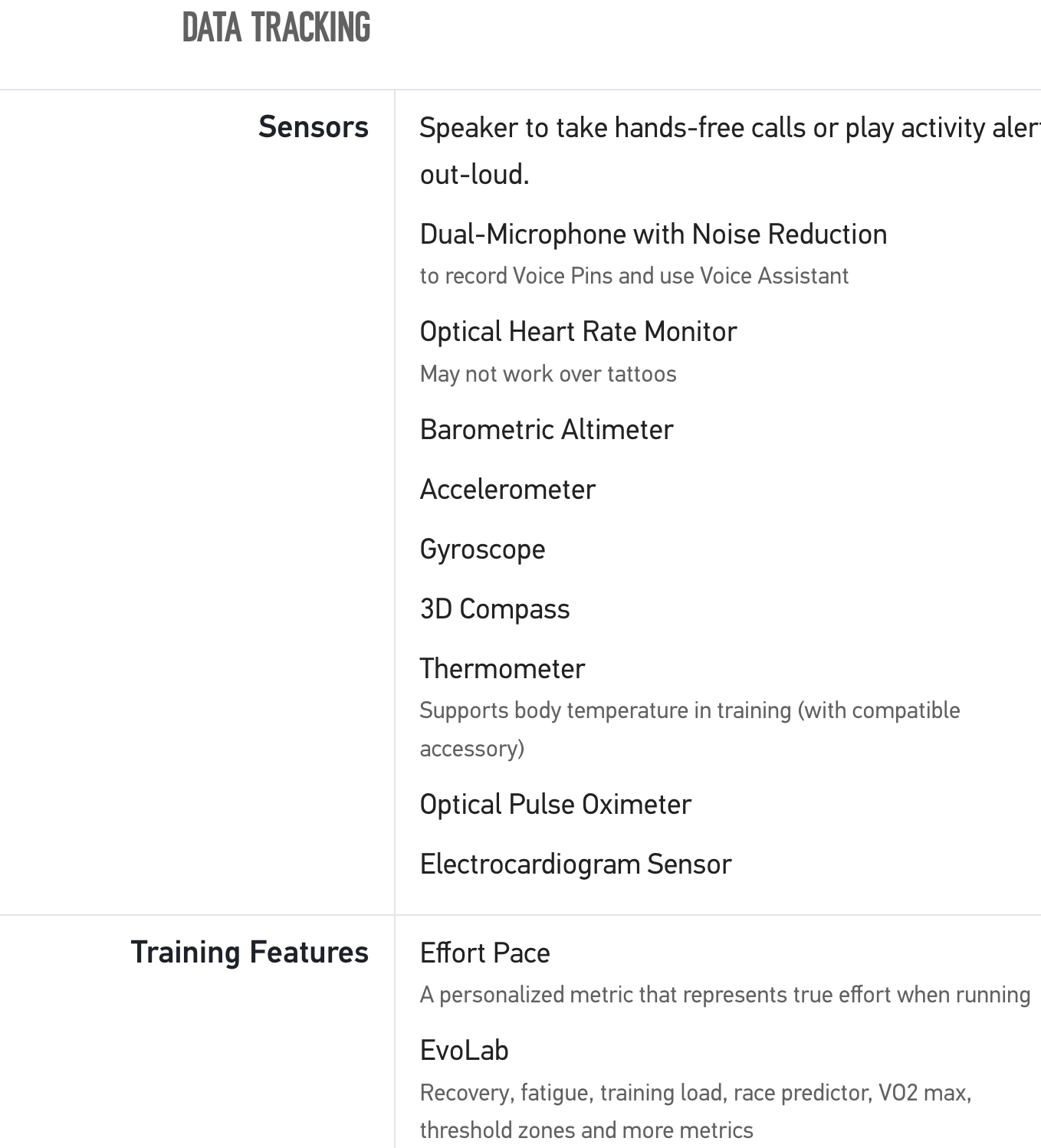Select the EvoLab feature

point(464,1051)
